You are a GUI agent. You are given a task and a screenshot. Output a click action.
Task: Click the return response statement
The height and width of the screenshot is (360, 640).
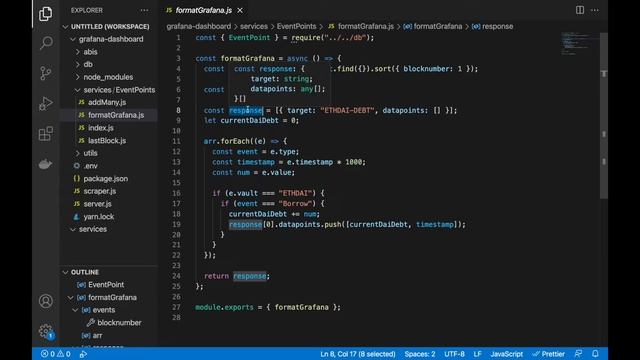pos(237,276)
